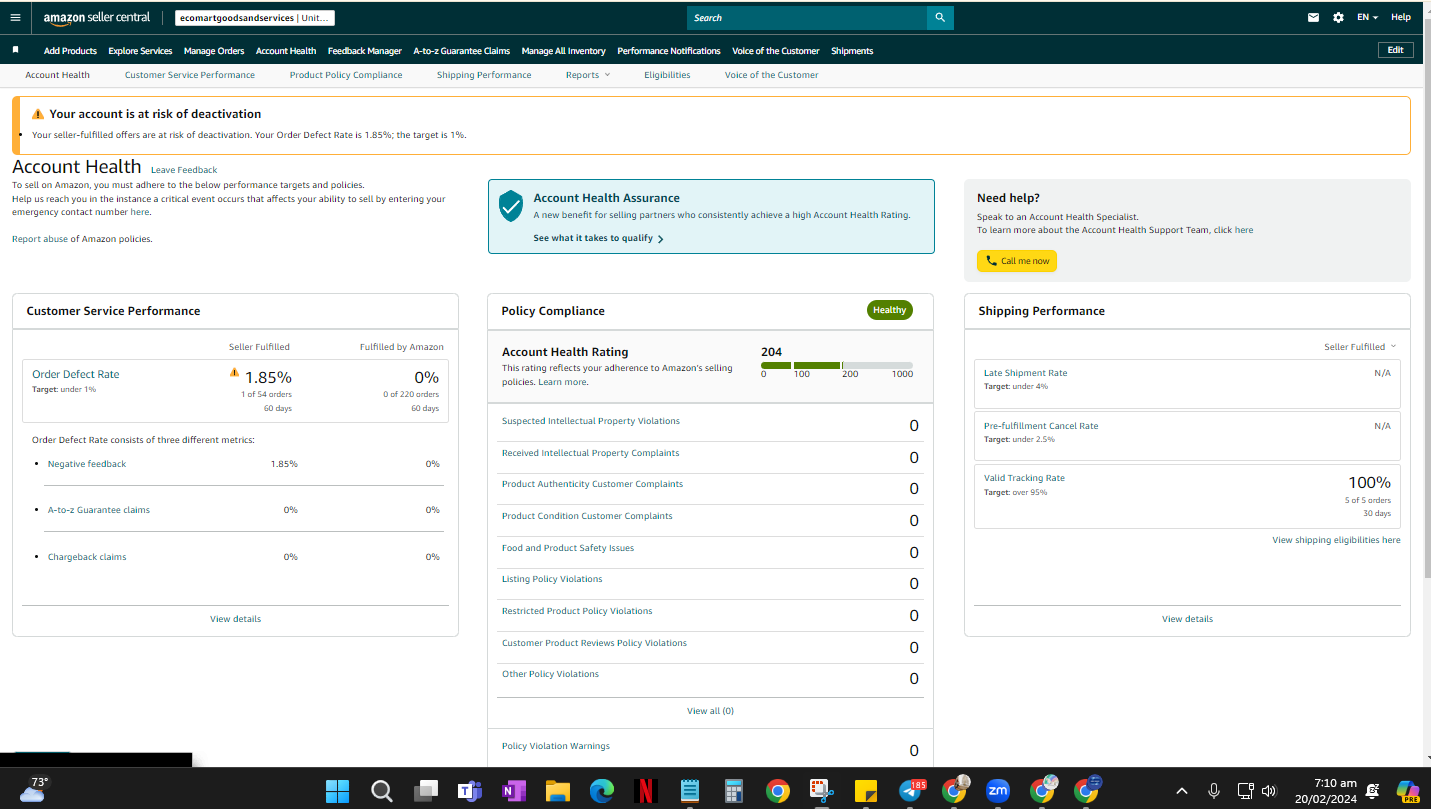Open the EN language dropdown
Image resolution: width=1431 pixels, height=809 pixels.
tap(1368, 17)
